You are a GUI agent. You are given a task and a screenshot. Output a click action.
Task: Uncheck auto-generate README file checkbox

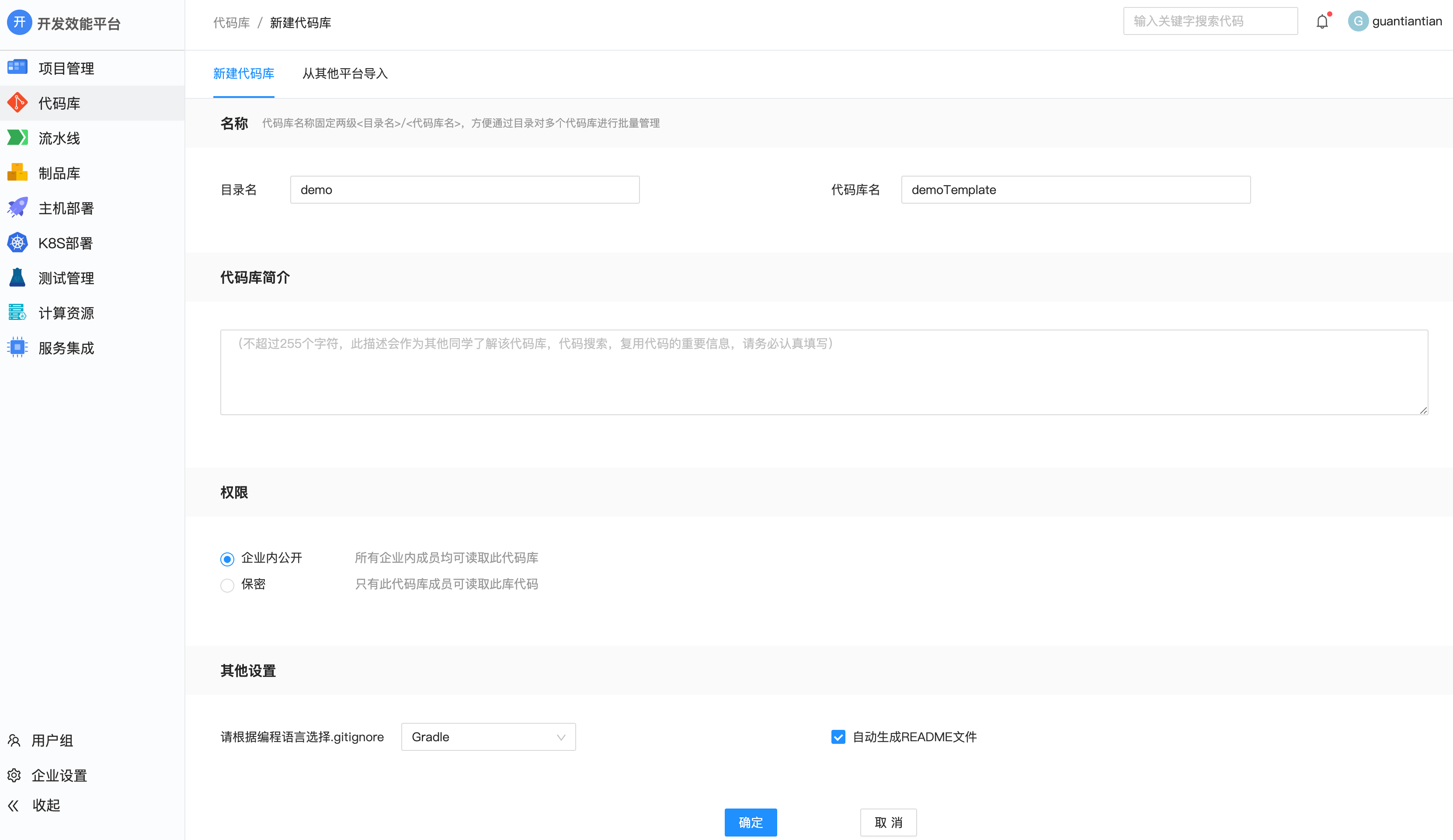[838, 737]
